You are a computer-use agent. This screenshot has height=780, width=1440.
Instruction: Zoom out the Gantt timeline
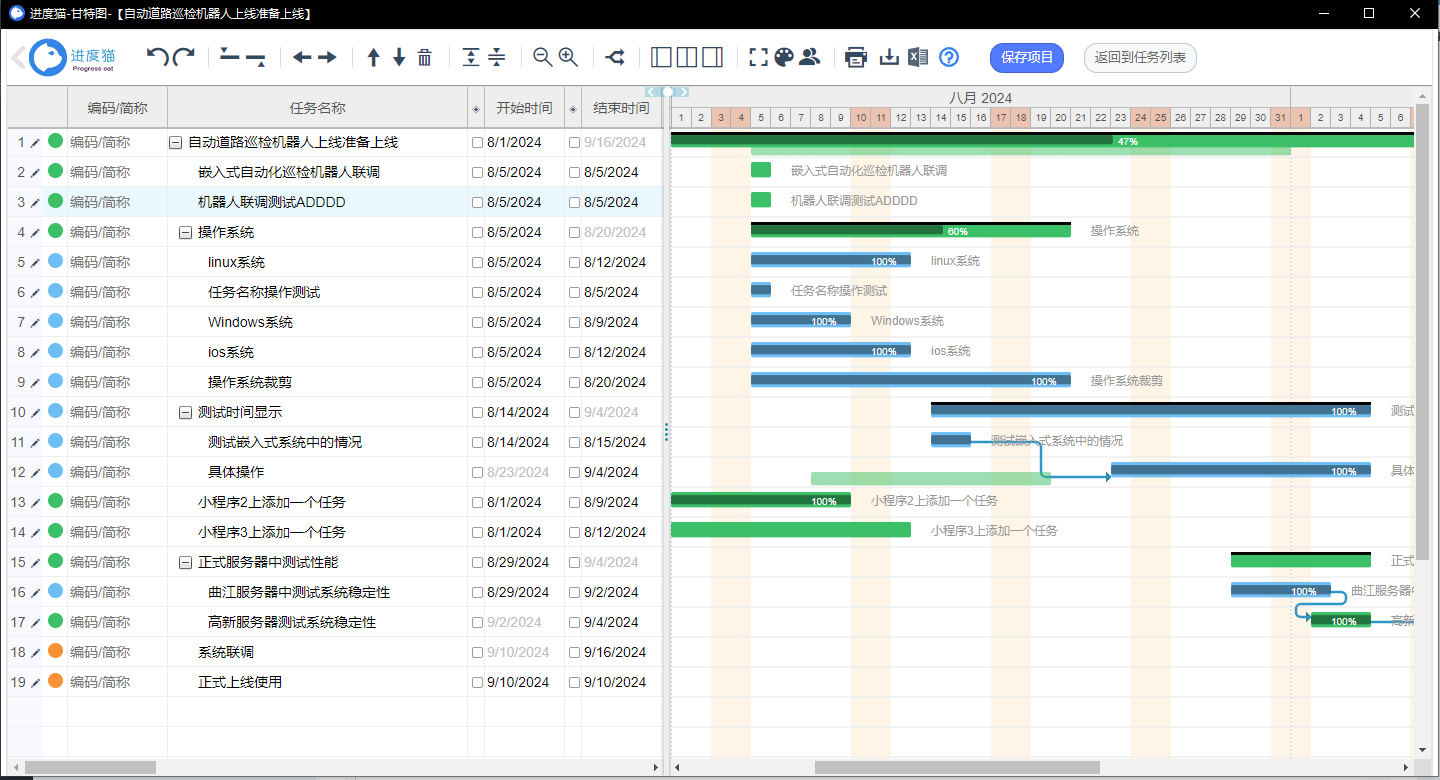[543, 57]
